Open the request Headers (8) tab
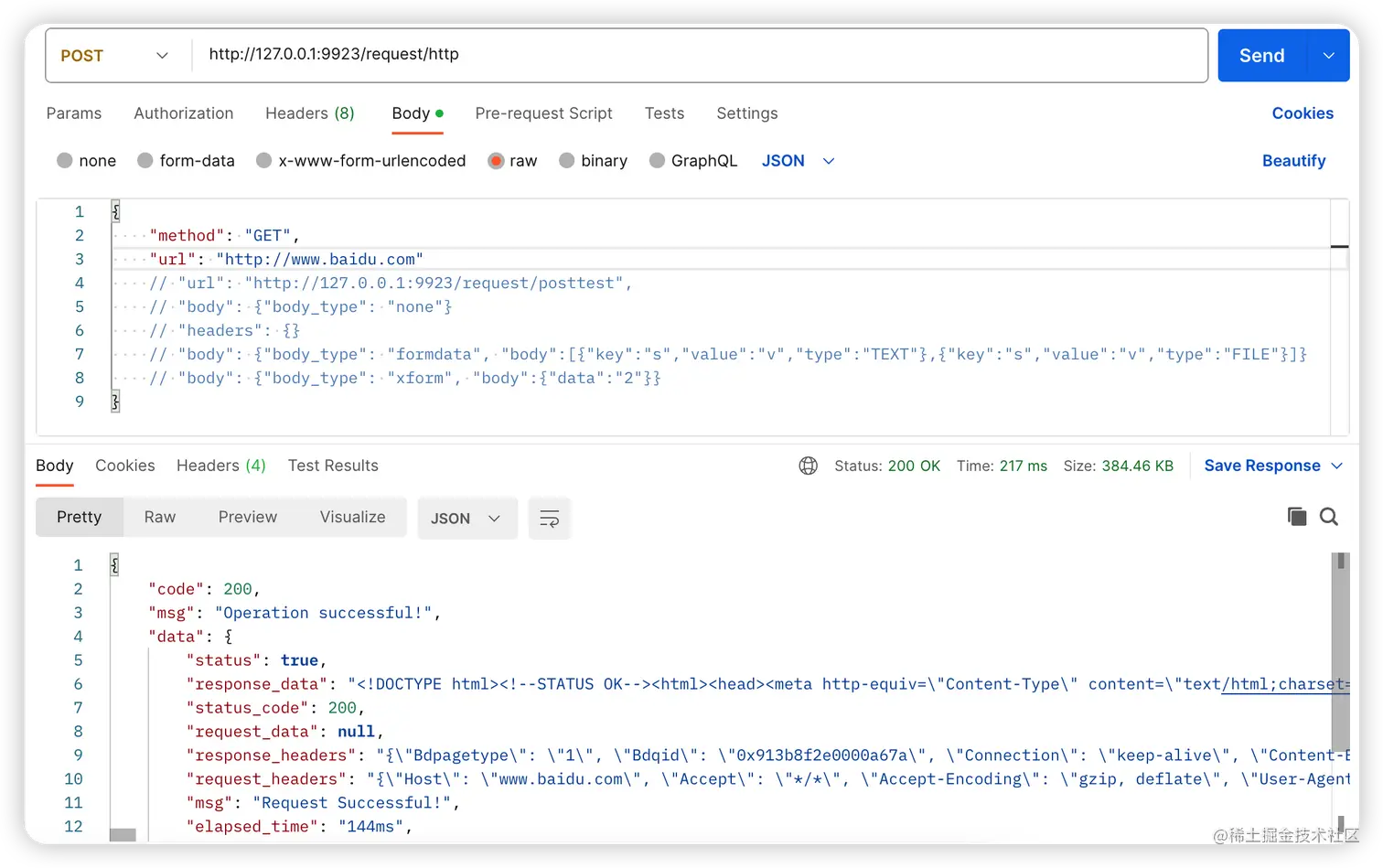The image size is (1383, 868). (x=310, y=113)
